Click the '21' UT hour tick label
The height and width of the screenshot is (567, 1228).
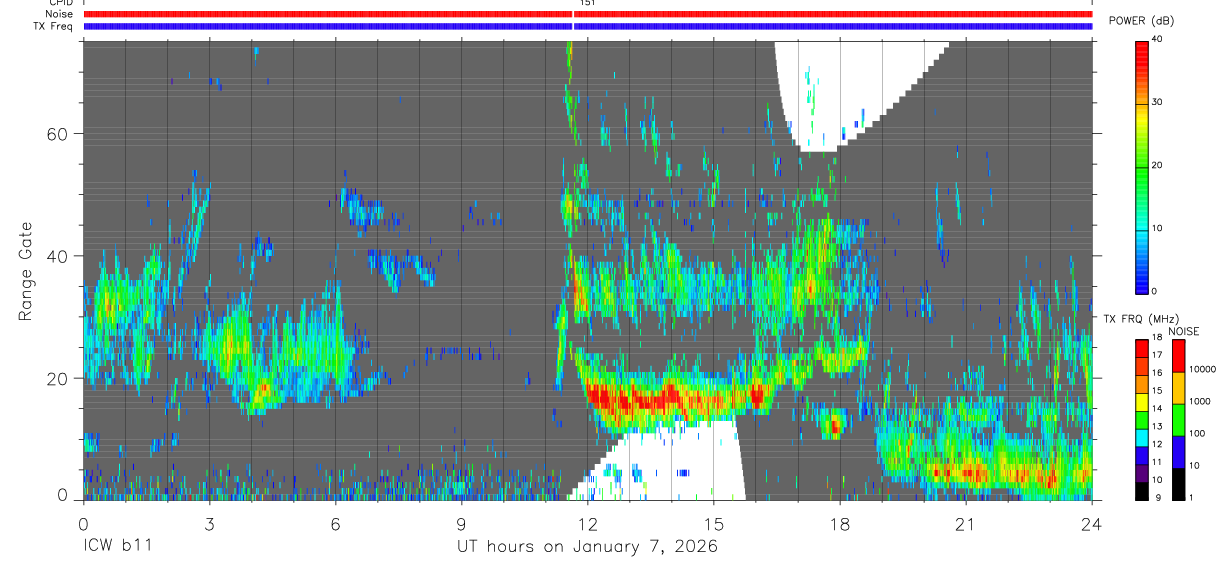pos(966,523)
